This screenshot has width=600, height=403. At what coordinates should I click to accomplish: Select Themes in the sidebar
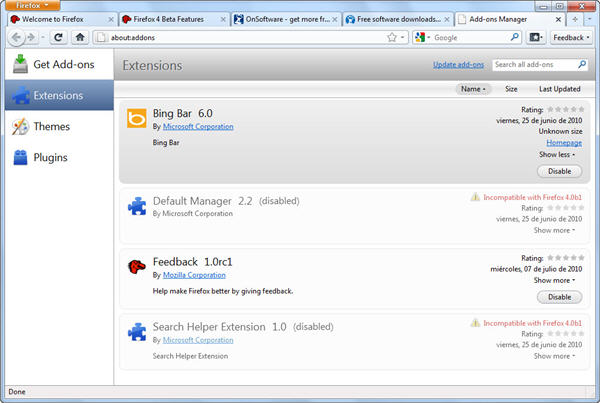point(51,127)
